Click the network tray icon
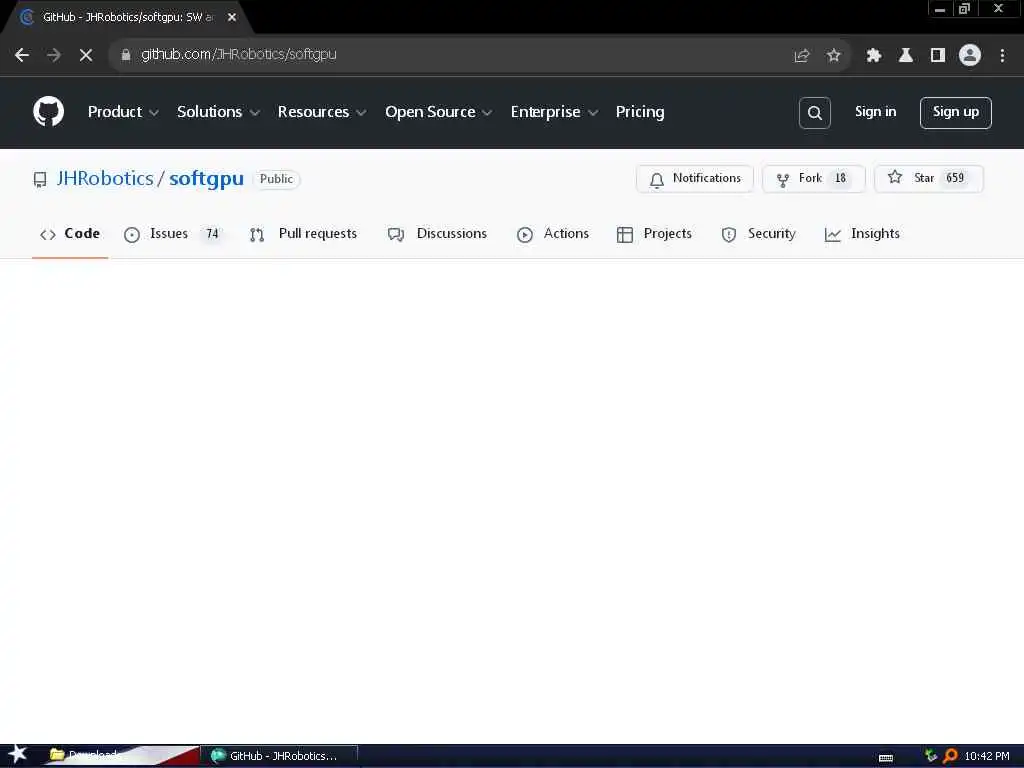This screenshot has height=768, width=1024. click(931, 756)
